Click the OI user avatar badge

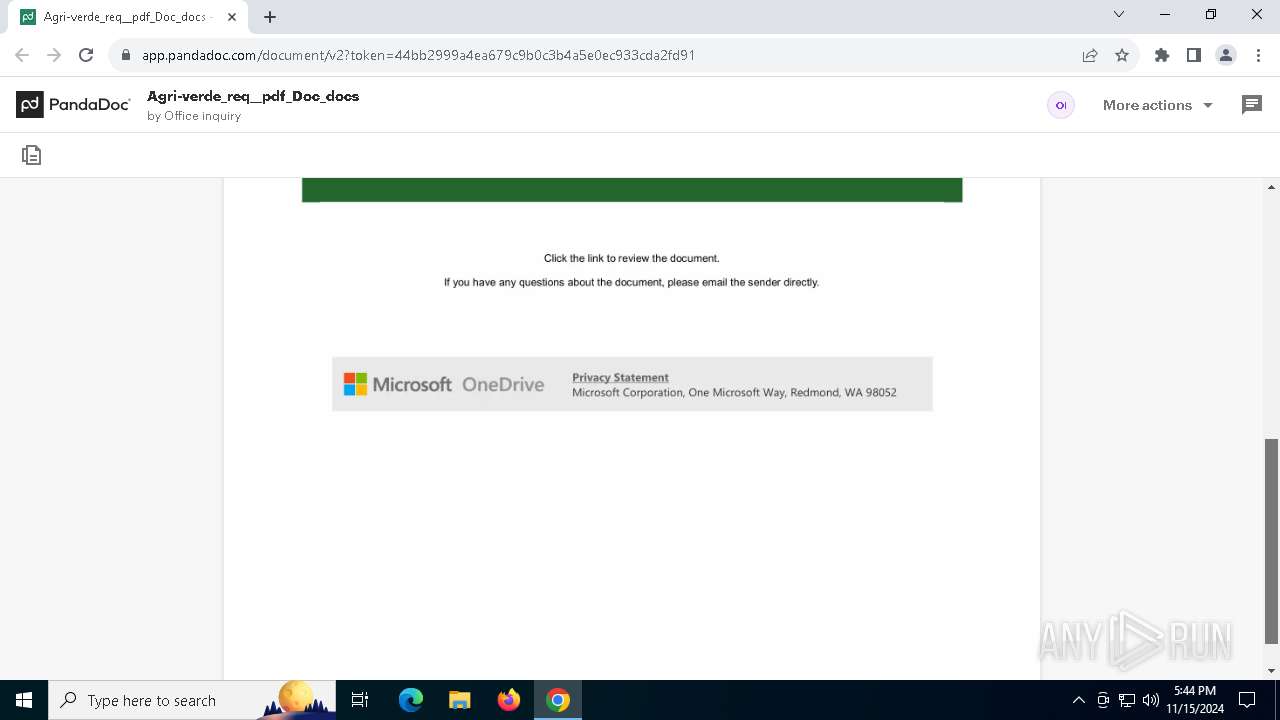pyautogui.click(x=1061, y=105)
